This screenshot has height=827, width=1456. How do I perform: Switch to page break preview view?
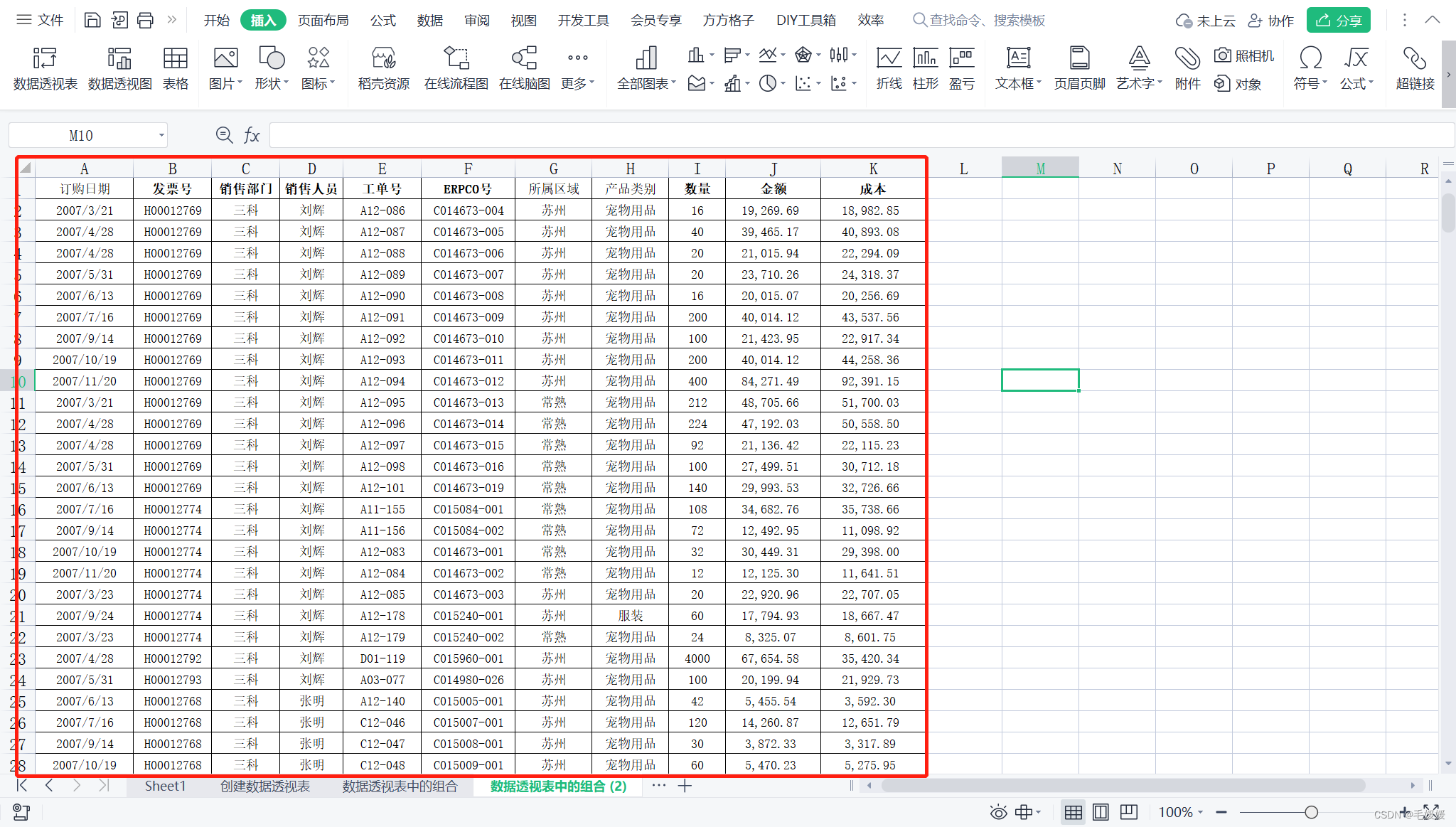(x=1128, y=812)
